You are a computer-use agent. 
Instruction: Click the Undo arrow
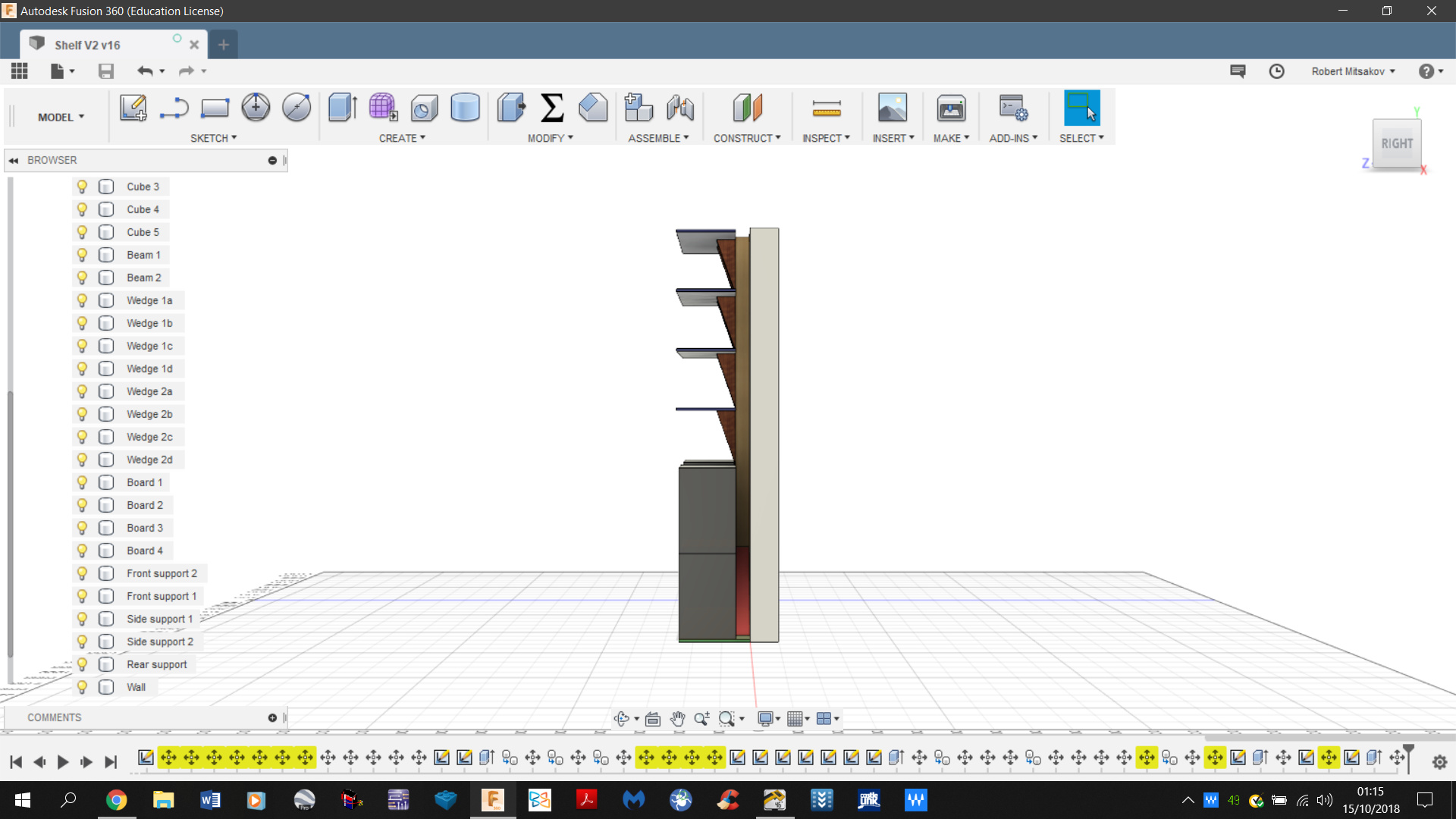click(x=145, y=71)
